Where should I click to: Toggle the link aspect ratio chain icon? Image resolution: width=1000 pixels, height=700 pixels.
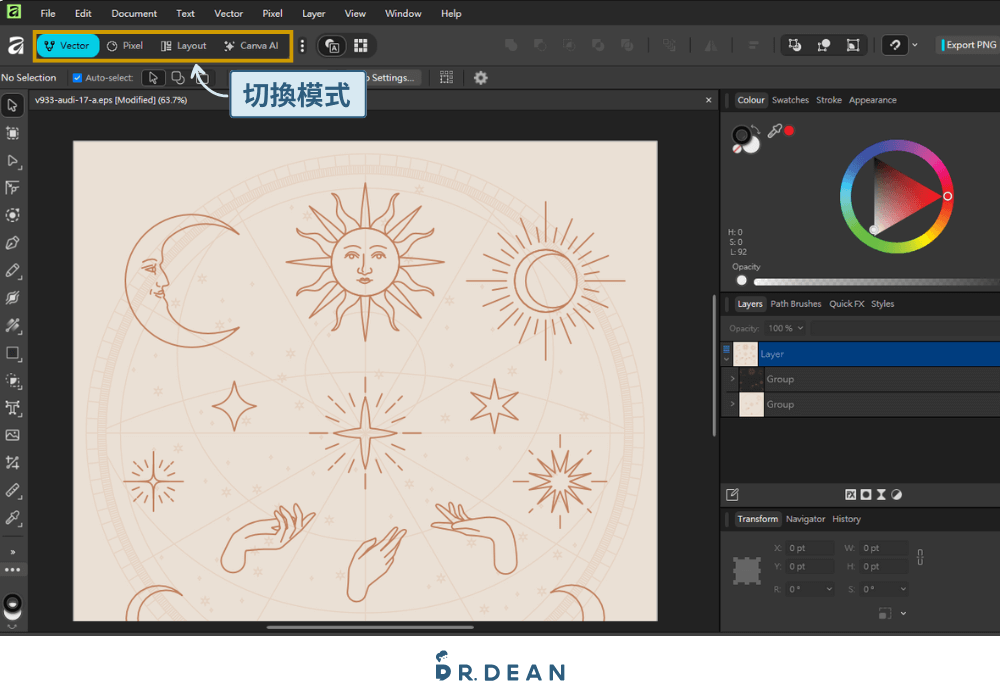(x=920, y=557)
